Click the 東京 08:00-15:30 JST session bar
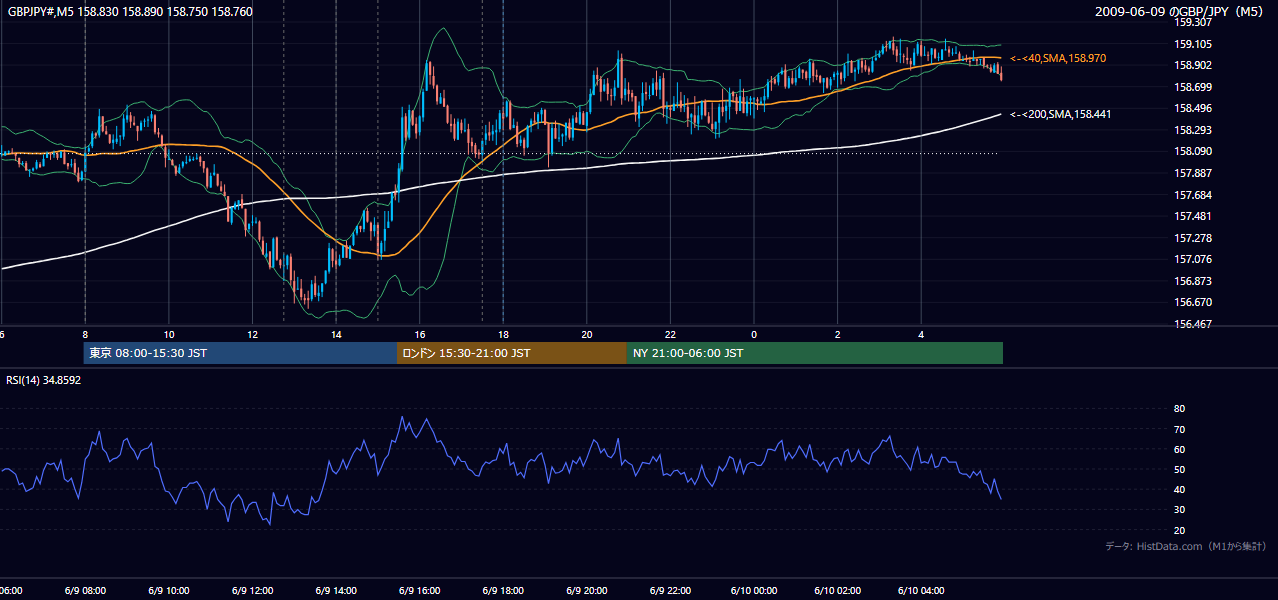Viewport: 1278px width, 600px height. tap(240, 353)
